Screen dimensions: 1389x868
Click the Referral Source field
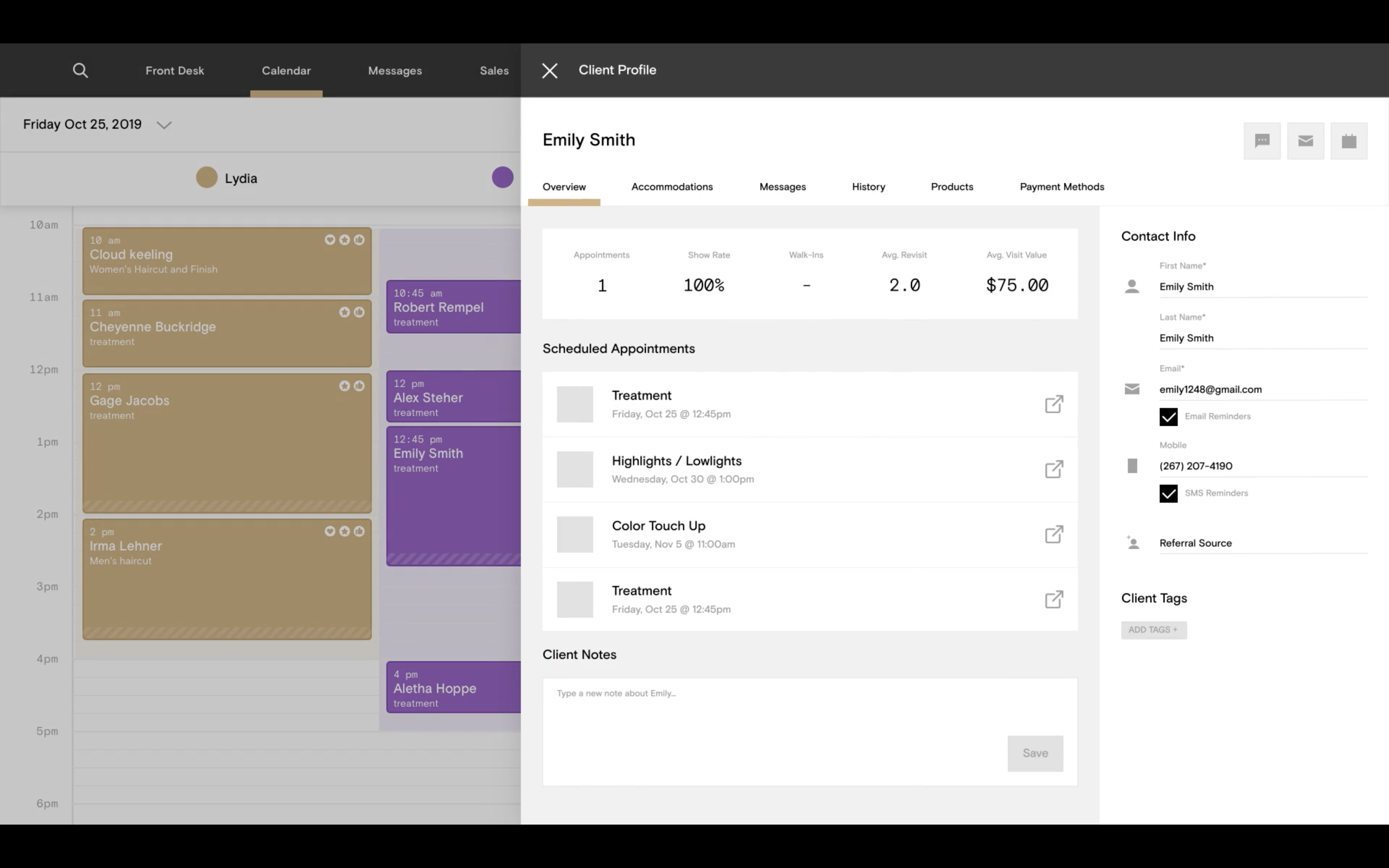coord(1263,543)
